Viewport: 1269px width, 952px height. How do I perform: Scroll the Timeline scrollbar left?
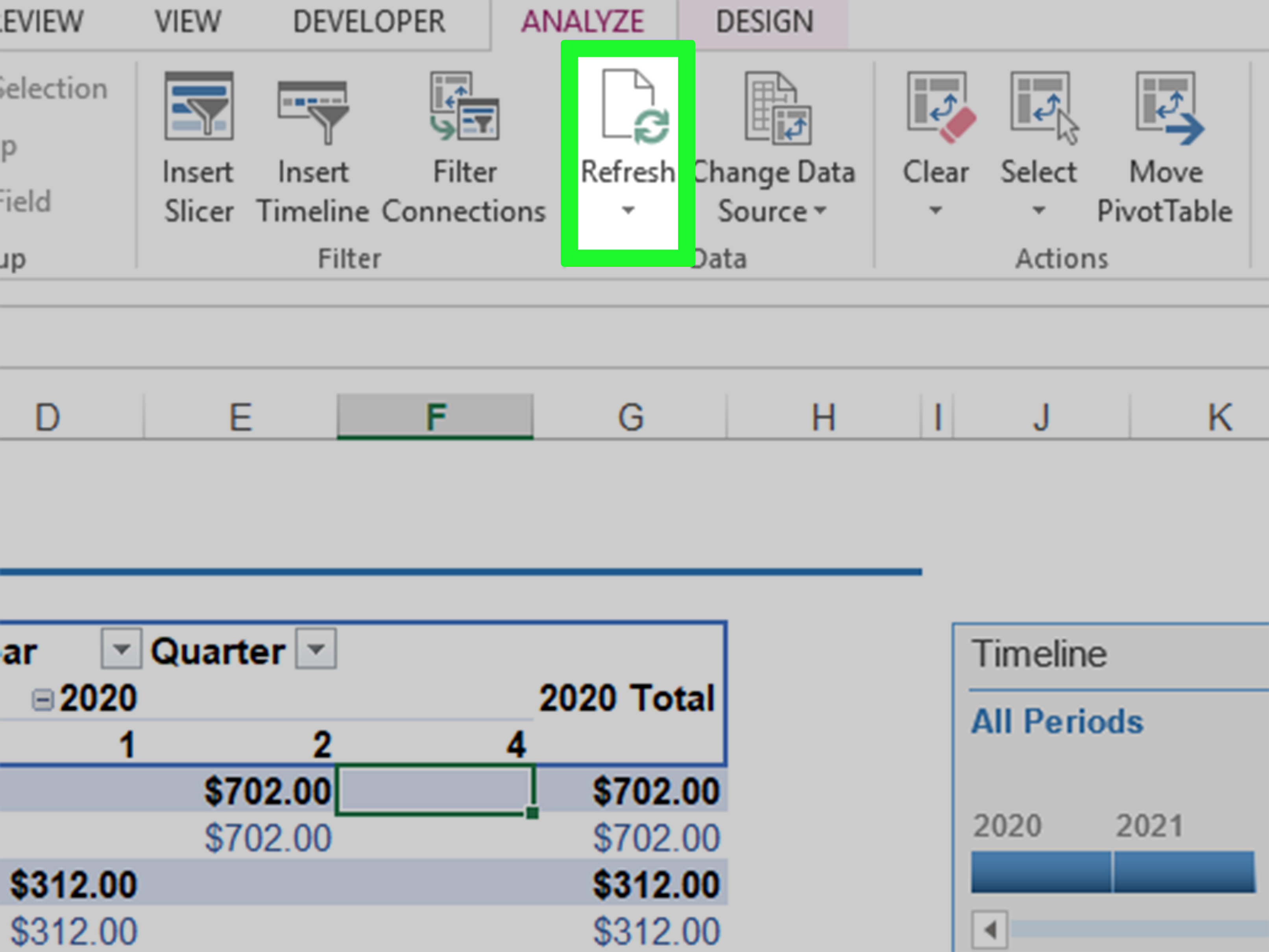(x=989, y=929)
